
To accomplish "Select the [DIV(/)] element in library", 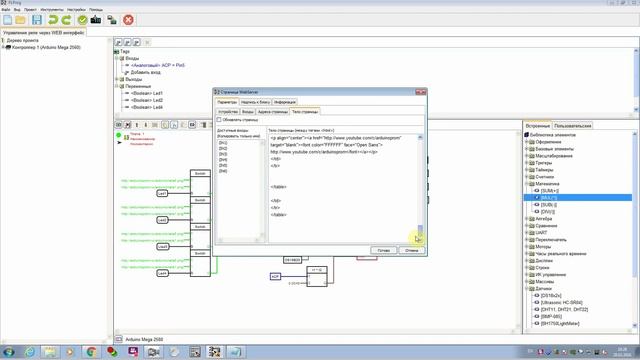I will click(x=548, y=211).
